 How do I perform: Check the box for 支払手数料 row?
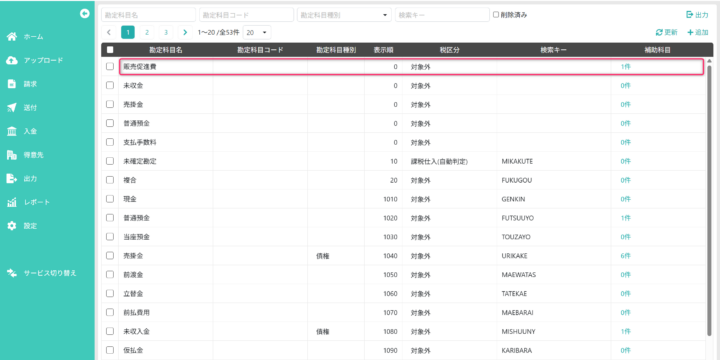click(x=110, y=142)
